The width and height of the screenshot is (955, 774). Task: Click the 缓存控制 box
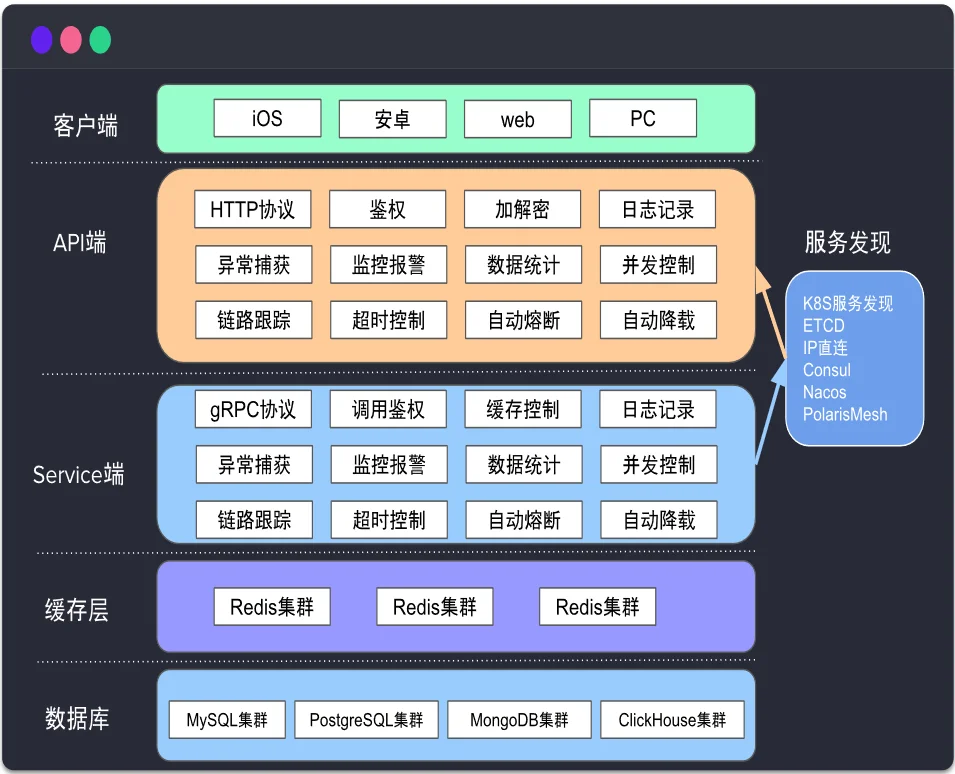tap(523, 409)
